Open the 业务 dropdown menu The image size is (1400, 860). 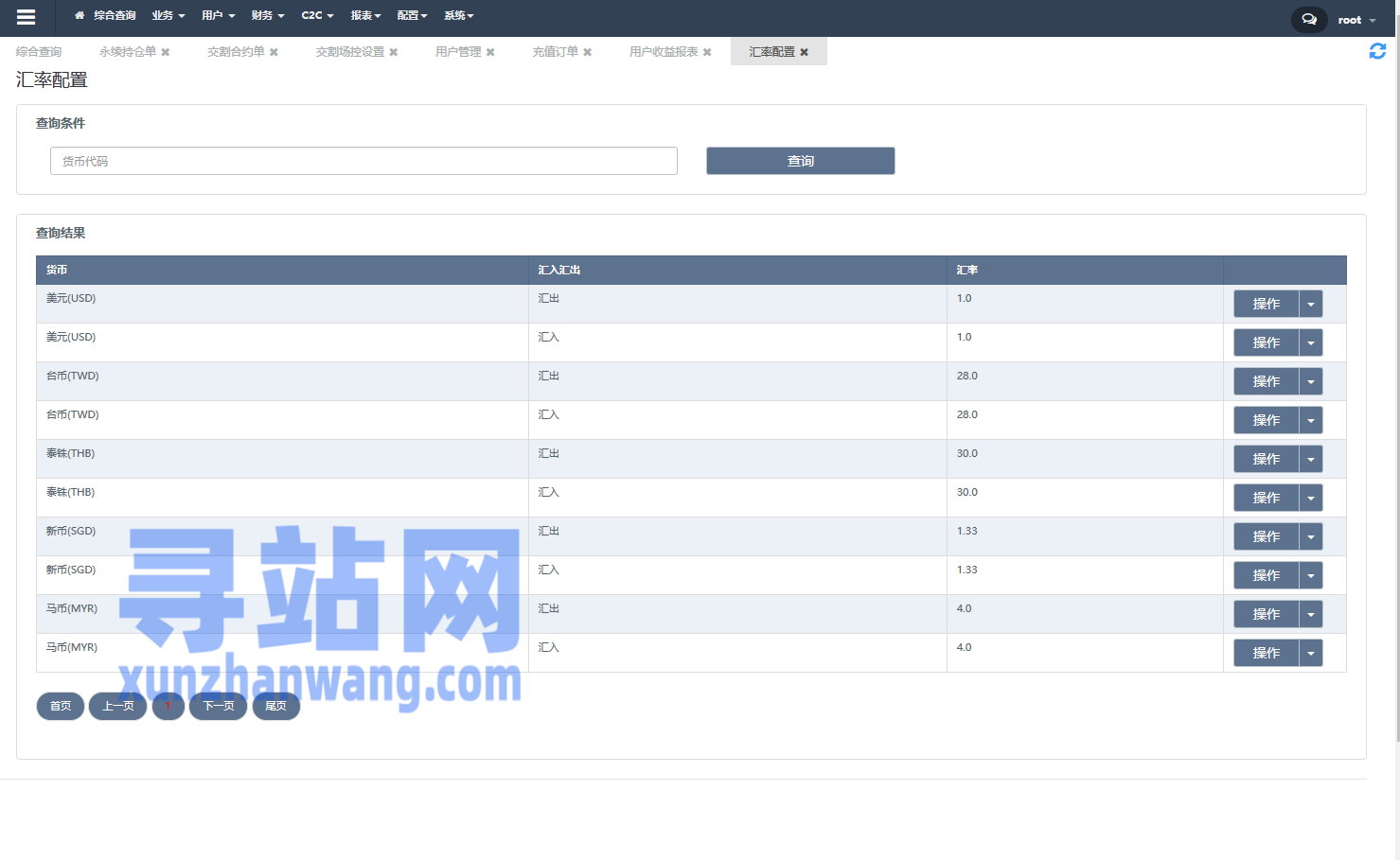[168, 16]
